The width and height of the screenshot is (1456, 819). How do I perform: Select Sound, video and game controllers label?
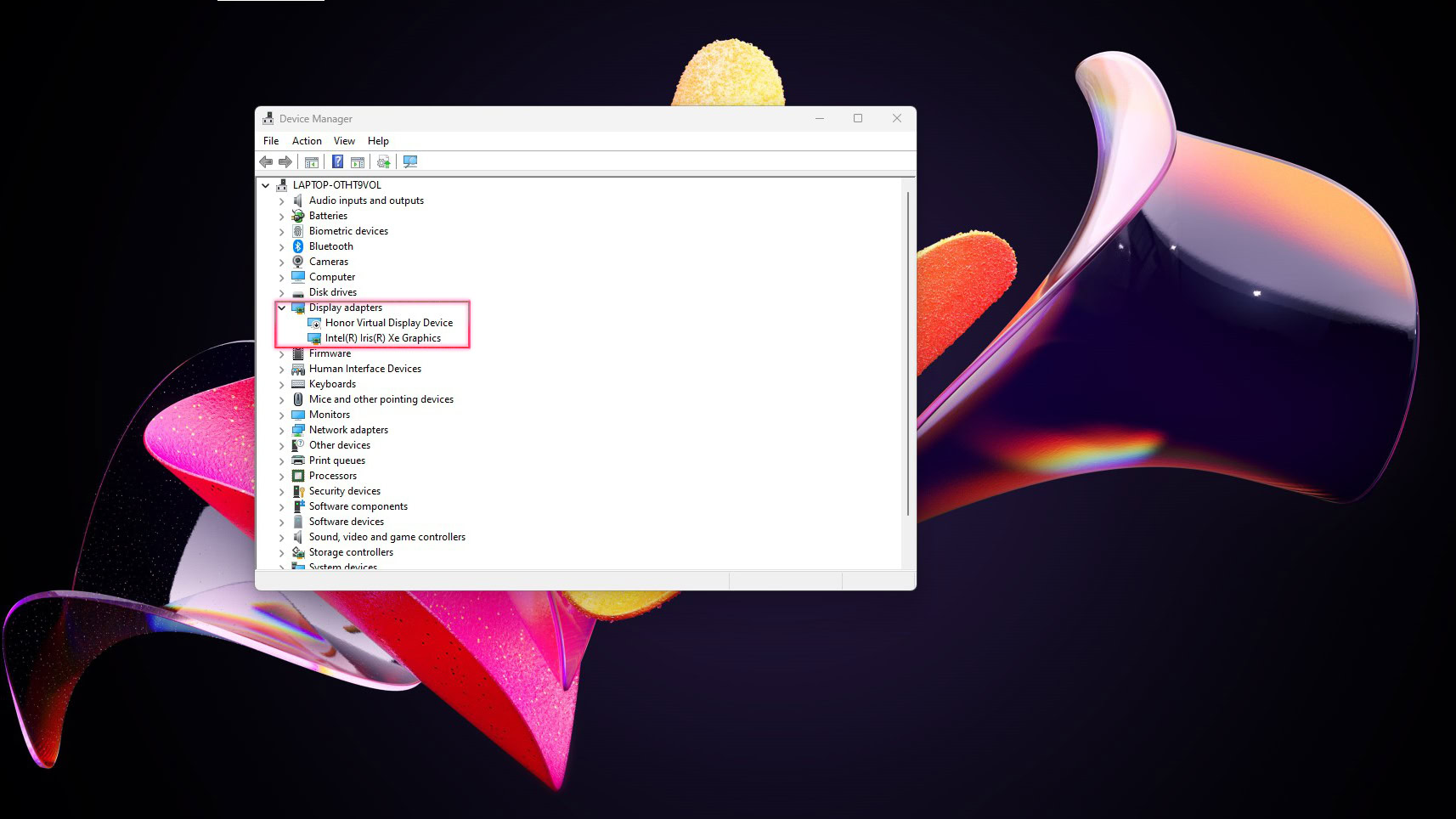coord(387,537)
